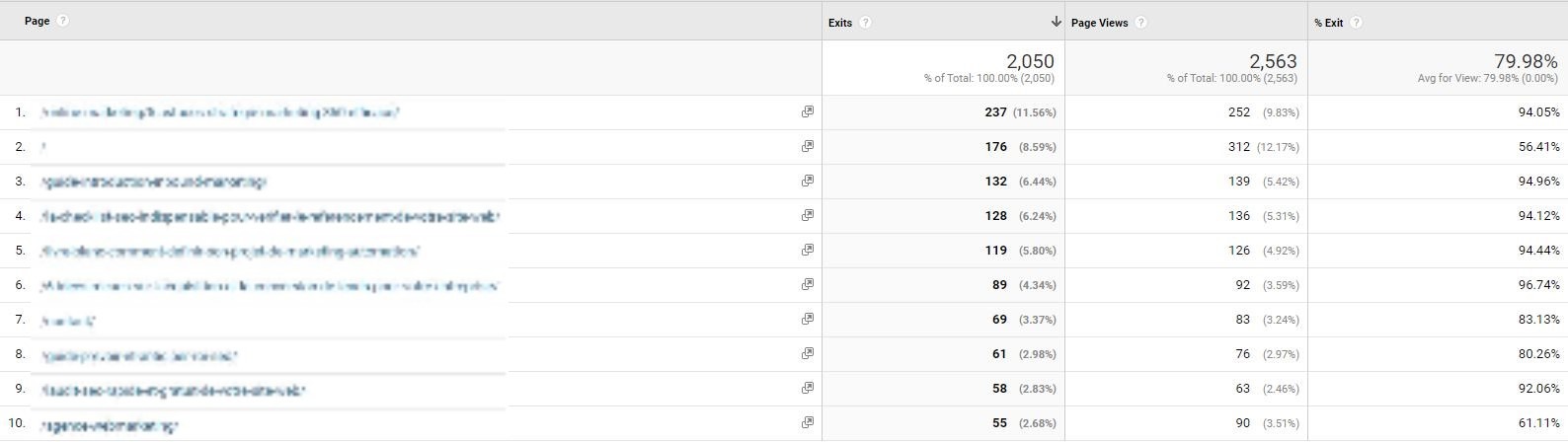This screenshot has height=442, width=1568.
Task: Open row 7 page via external link icon
Action: 808,319
